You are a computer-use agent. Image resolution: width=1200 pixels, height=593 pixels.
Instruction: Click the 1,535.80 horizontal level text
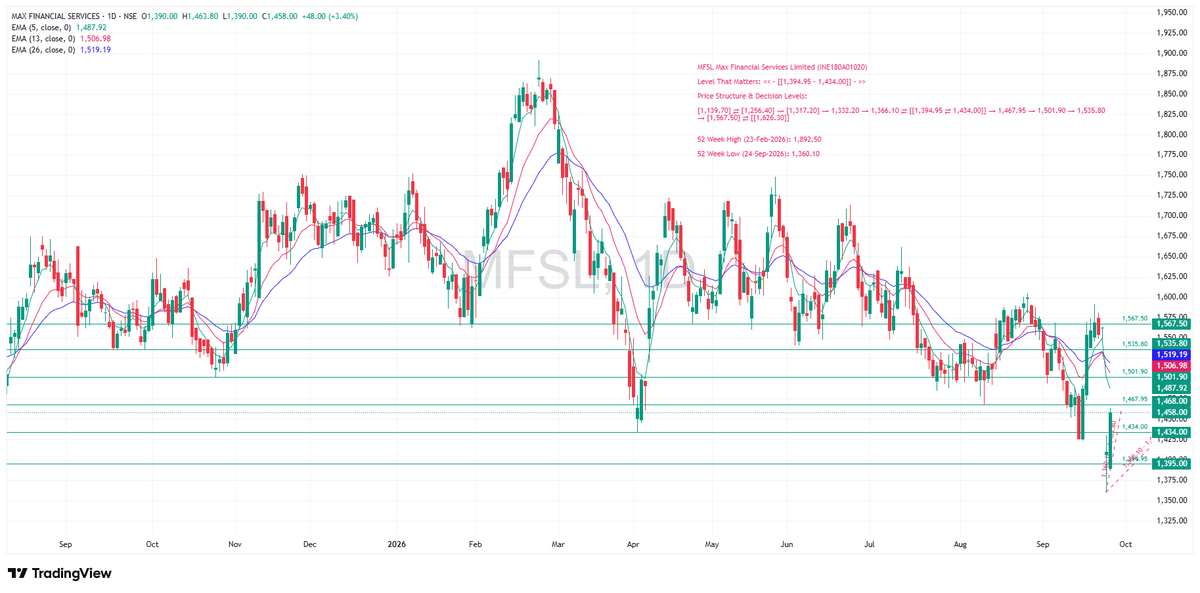(x=1133, y=344)
